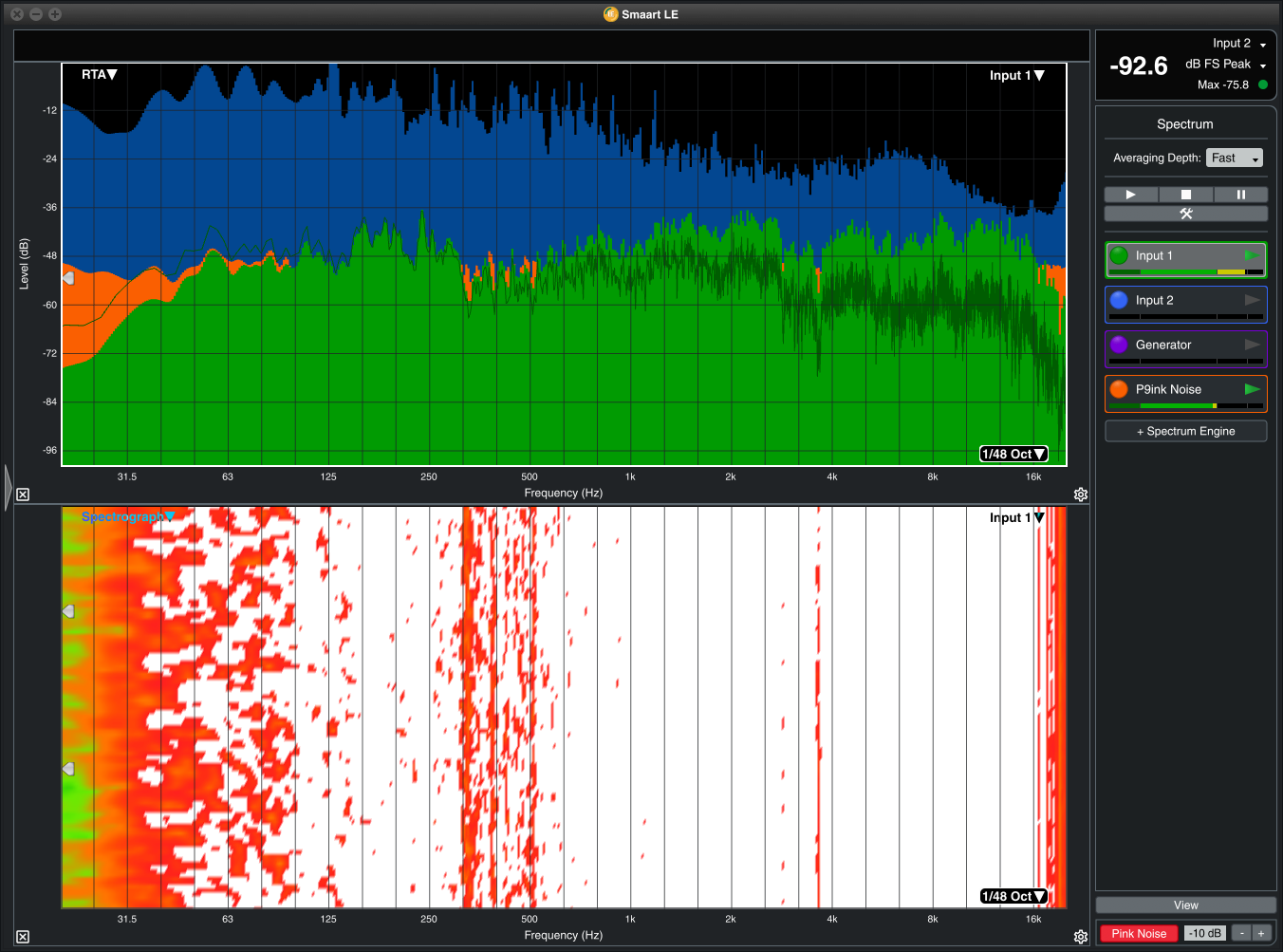Click the Smaart LE app icon in title

(611, 14)
